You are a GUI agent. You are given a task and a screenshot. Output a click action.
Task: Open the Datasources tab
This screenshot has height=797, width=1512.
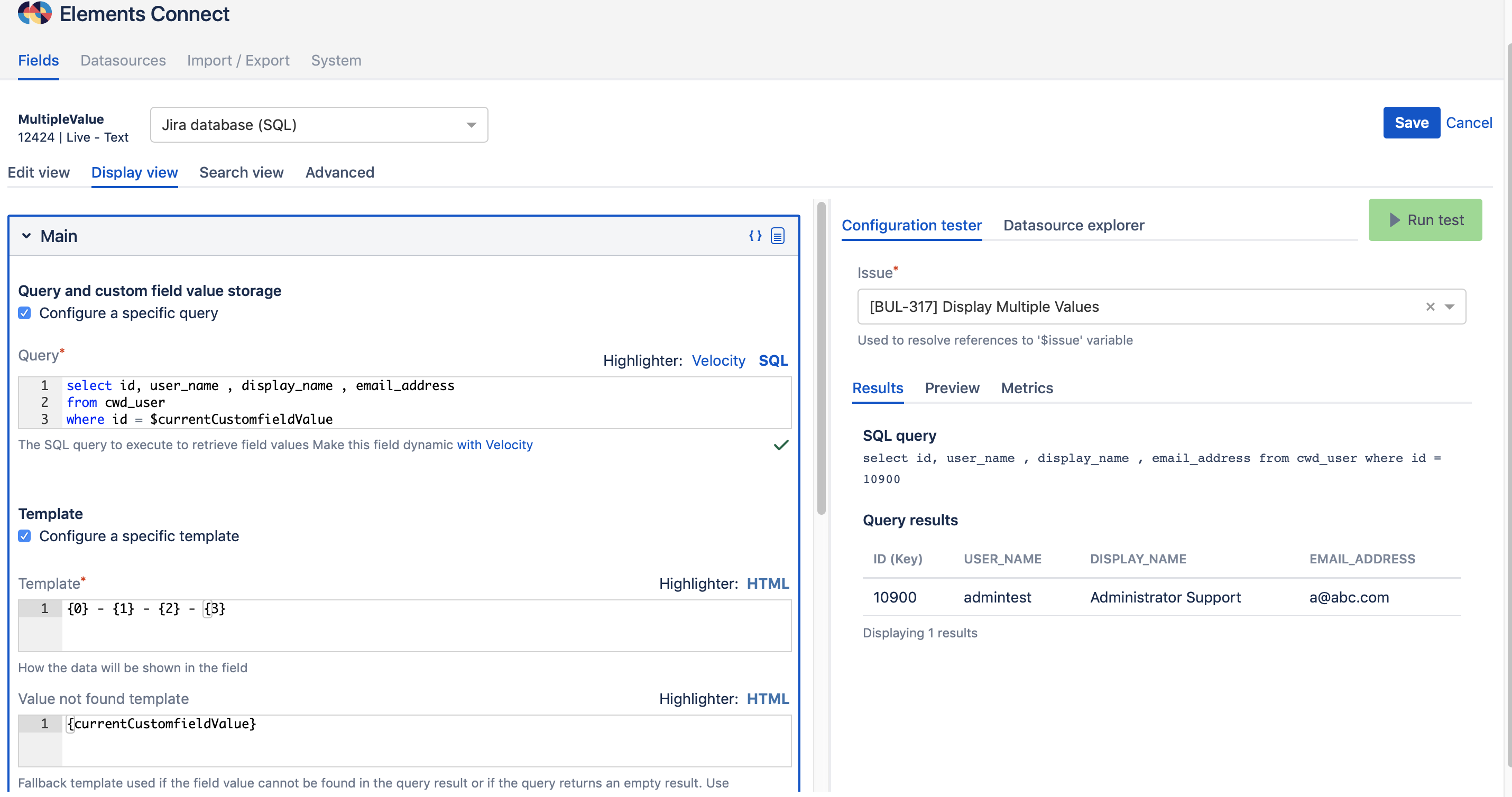[x=123, y=60]
